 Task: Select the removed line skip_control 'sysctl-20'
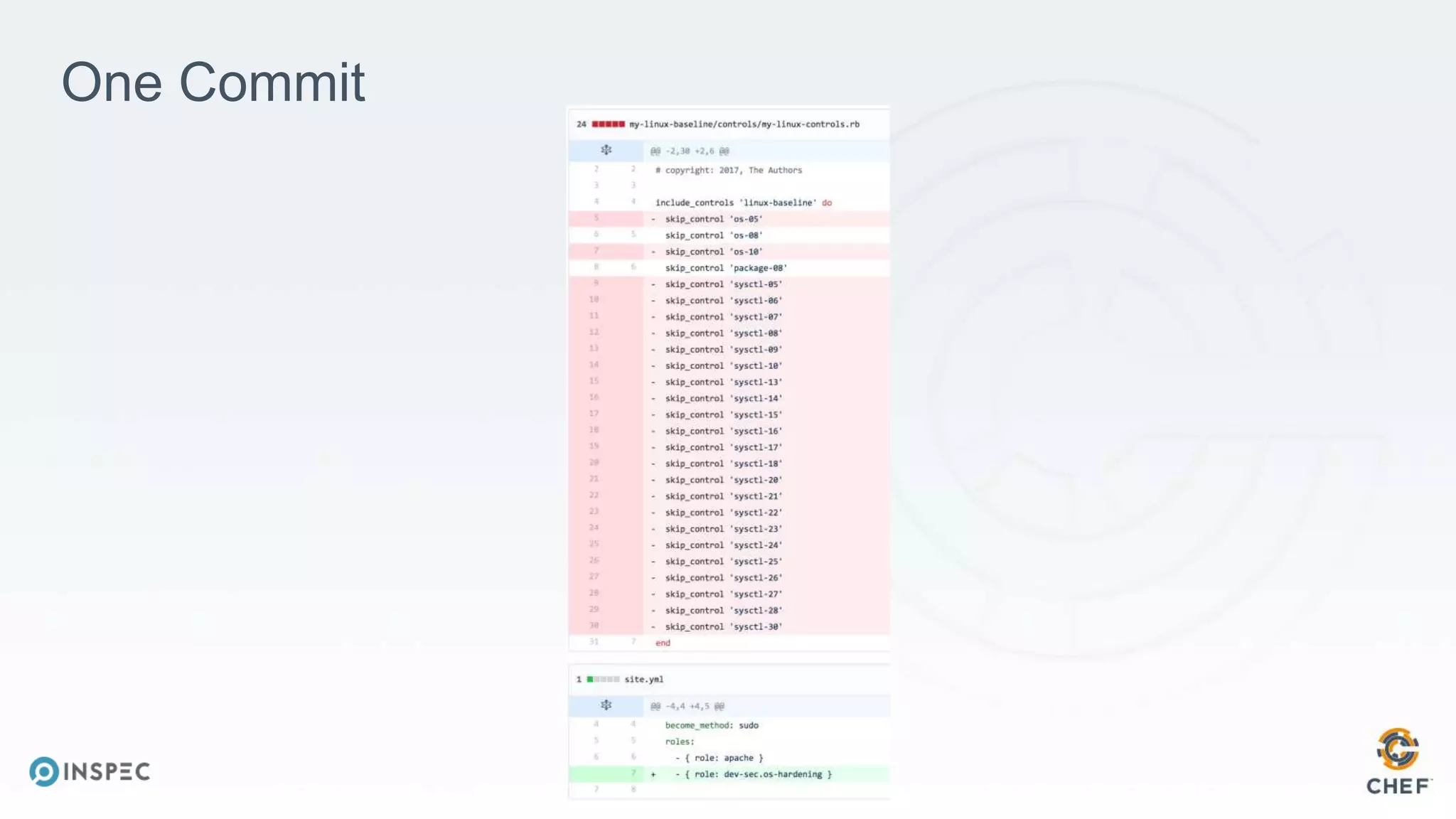(729, 481)
